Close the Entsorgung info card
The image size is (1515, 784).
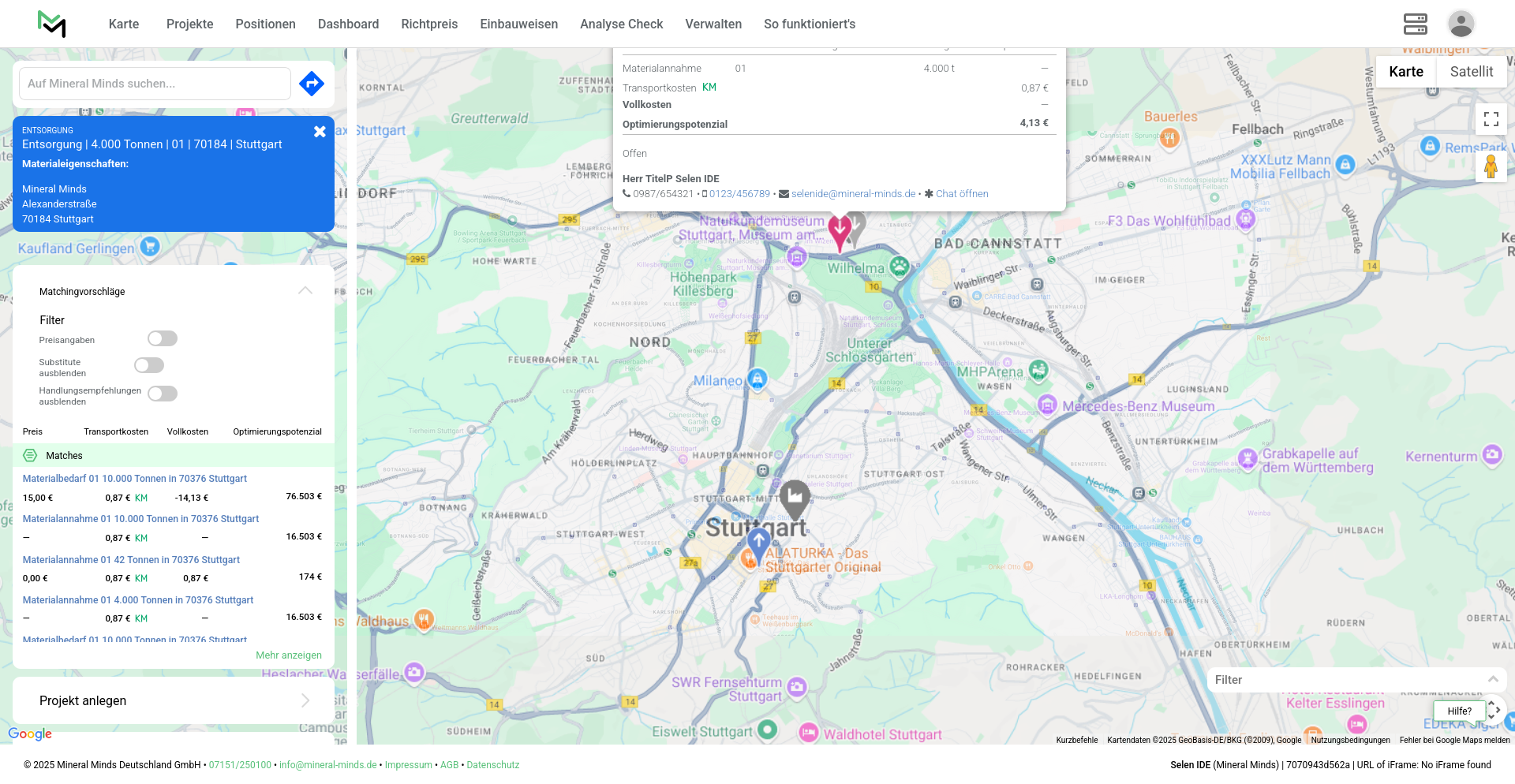pyautogui.click(x=320, y=132)
